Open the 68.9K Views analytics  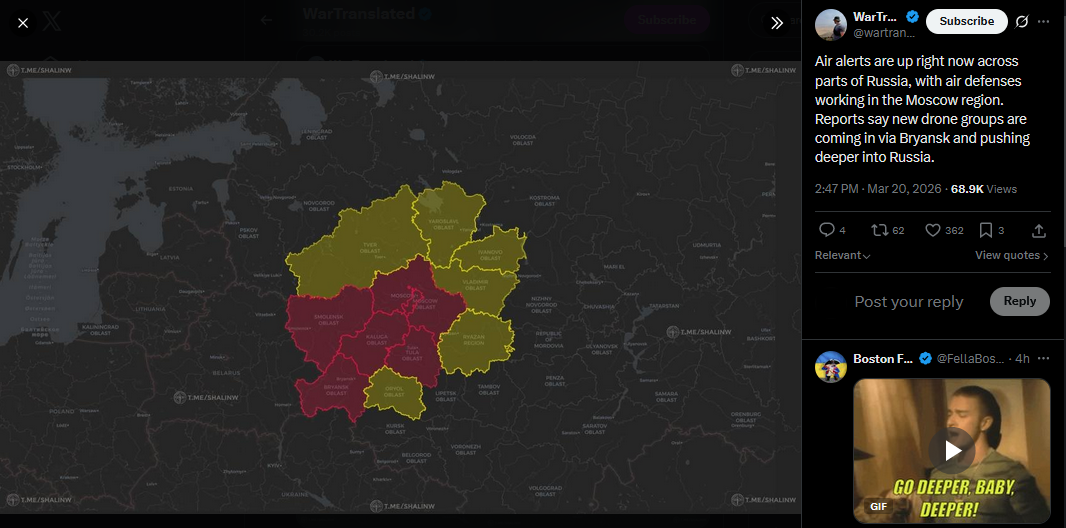(984, 189)
